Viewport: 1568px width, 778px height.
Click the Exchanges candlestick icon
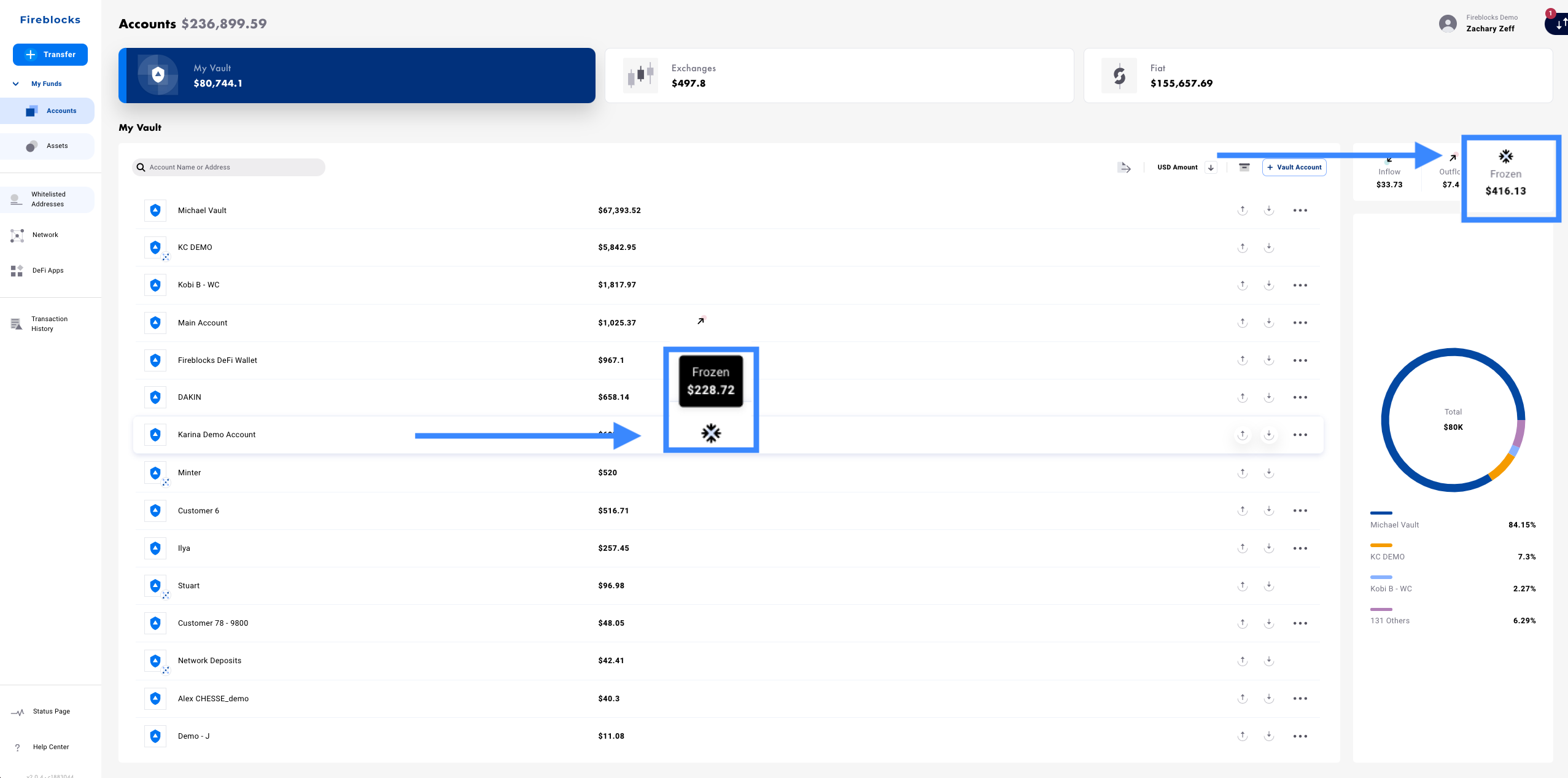click(x=640, y=76)
